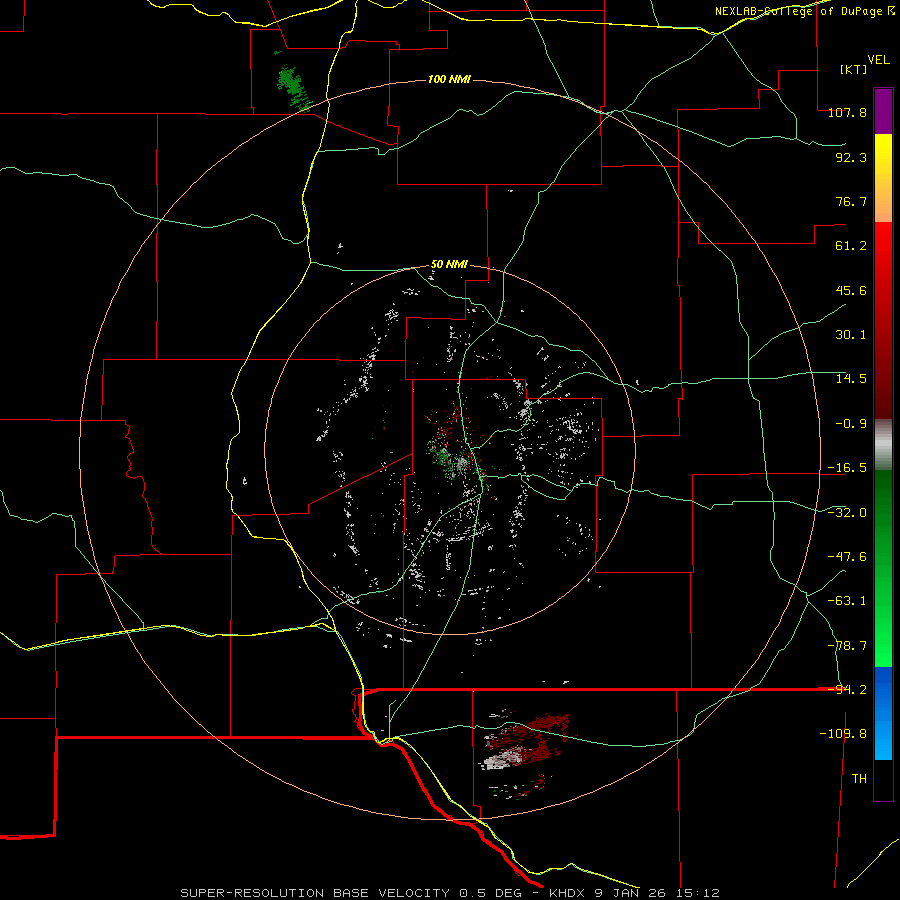
Task: Pick the gray zero-velocity segment of color bar
Action: pyautogui.click(x=883, y=445)
